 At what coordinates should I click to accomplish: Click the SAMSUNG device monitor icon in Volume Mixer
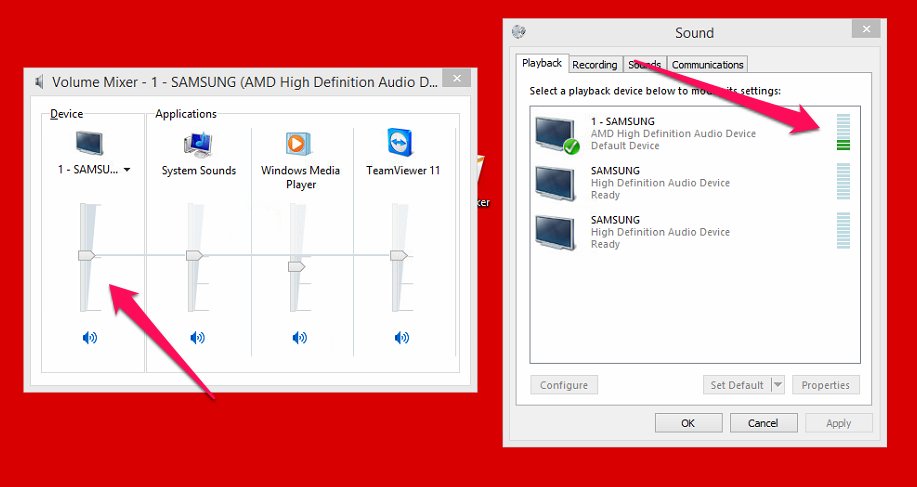(89, 143)
